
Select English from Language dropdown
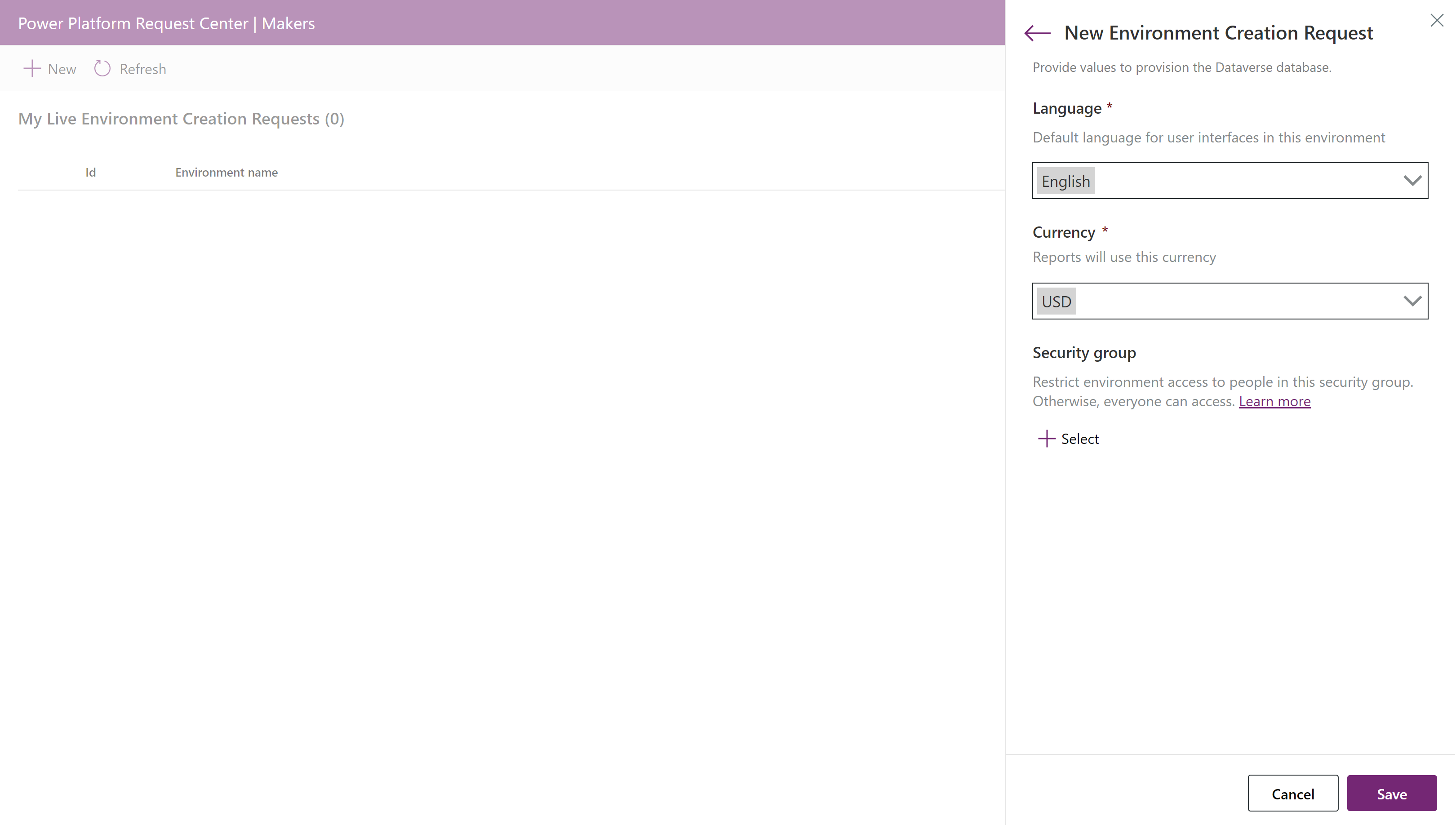click(1230, 180)
